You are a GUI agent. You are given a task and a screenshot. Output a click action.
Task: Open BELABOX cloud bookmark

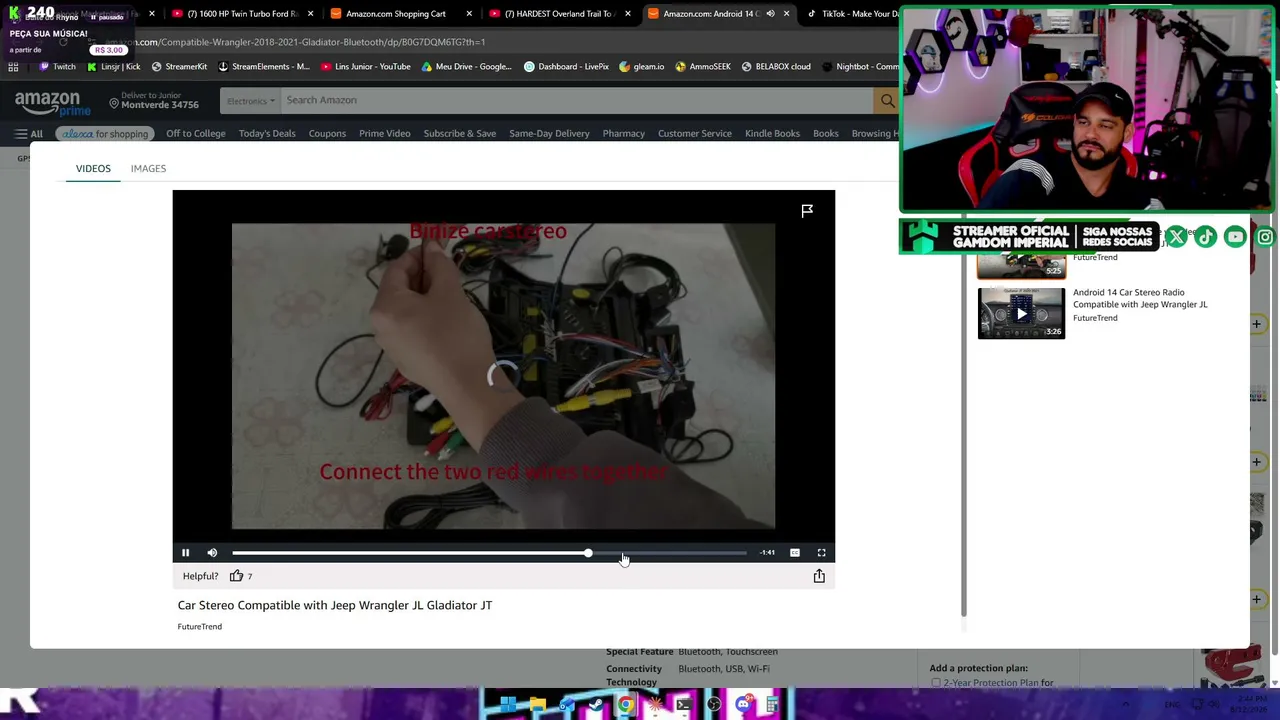point(776,67)
